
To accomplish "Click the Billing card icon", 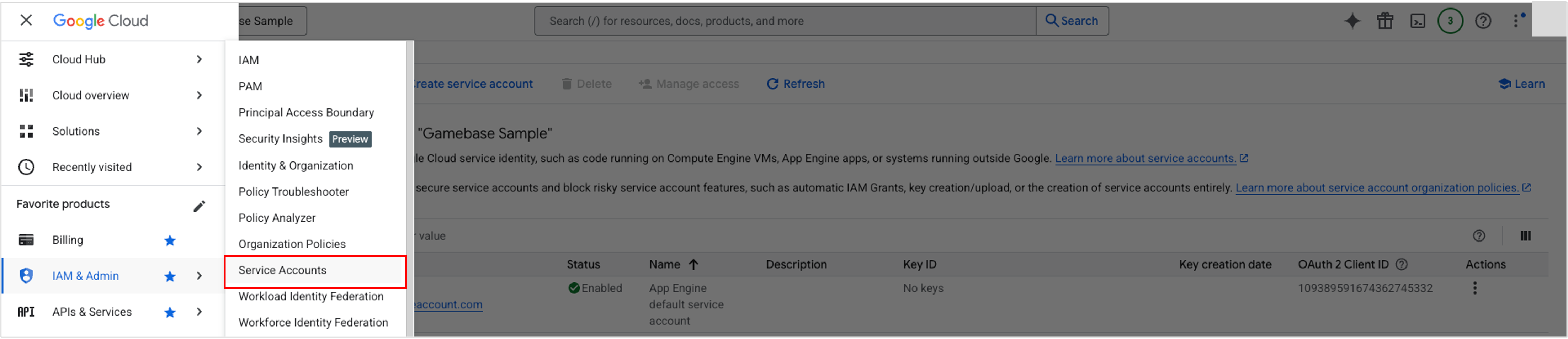I will point(26,240).
